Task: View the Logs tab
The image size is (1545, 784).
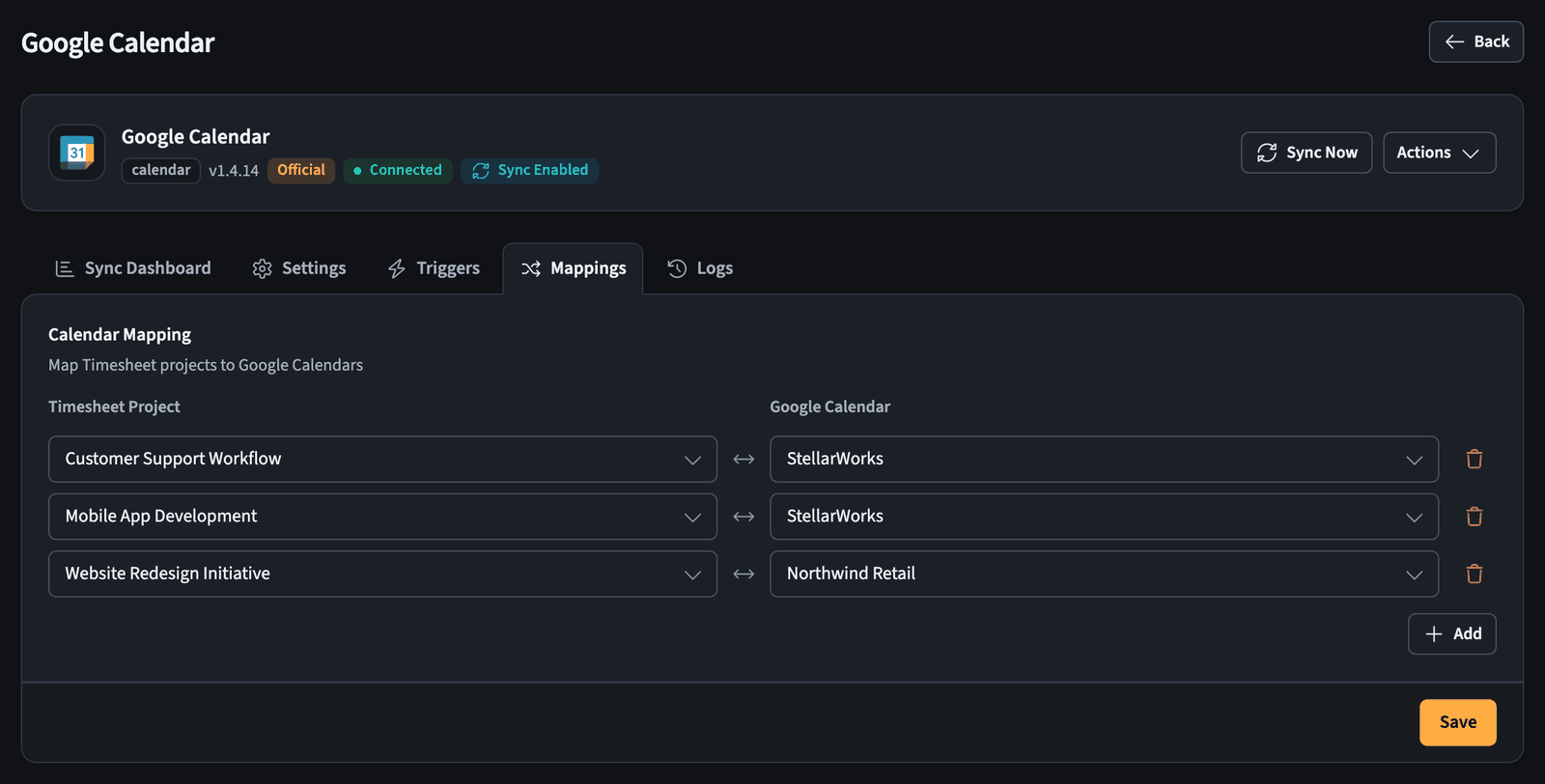Action: point(700,268)
